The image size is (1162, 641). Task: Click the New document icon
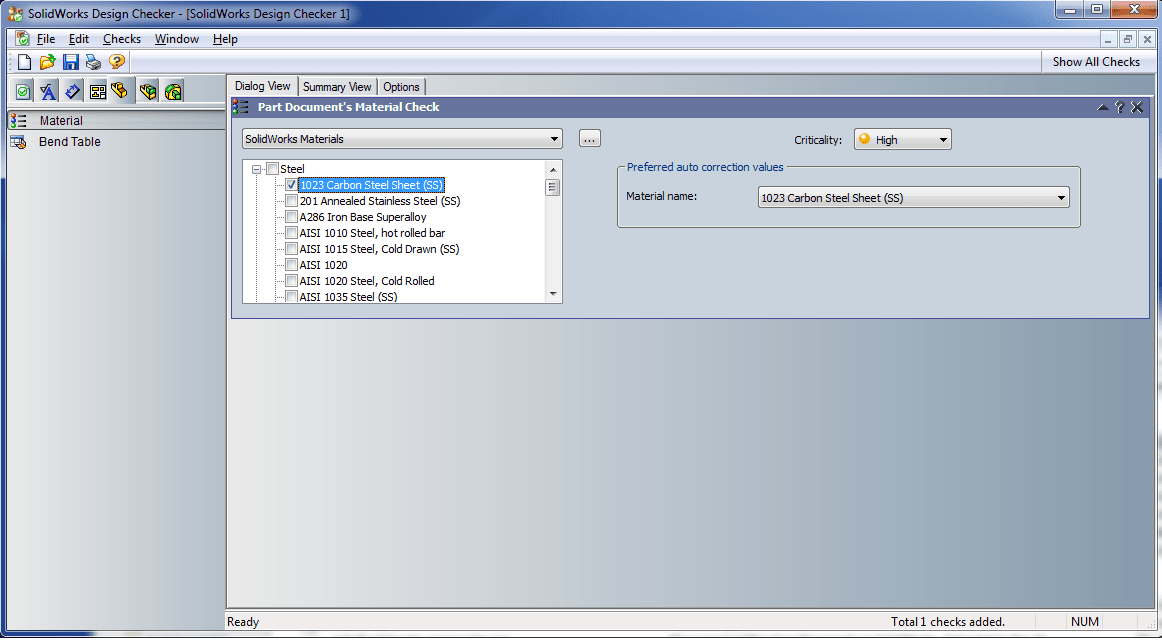pos(25,62)
